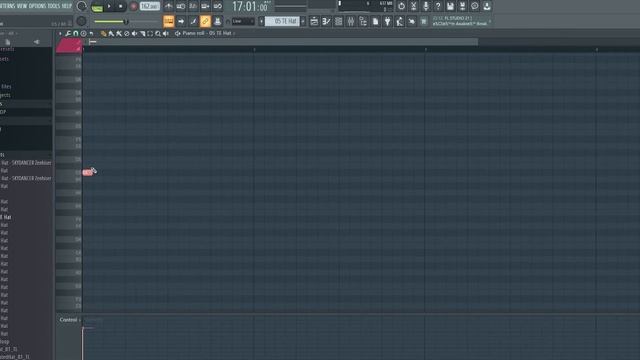Viewport: 640px width, 360px height.
Task: Toggle the highlighted note/clip link button
Action: [x=205, y=21]
